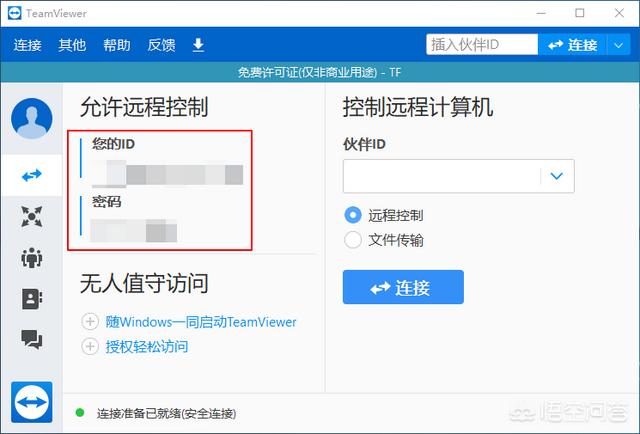The image size is (640, 434).
Task: Click the download arrow icon in menu bar
Action: (x=198, y=45)
